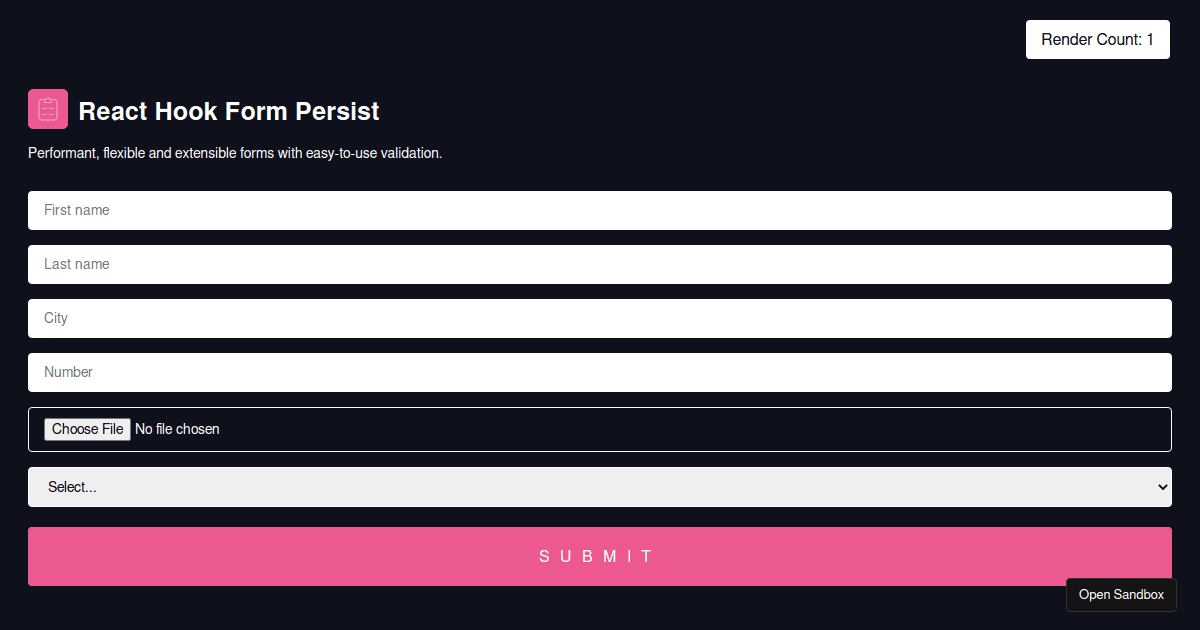Click the word 'Persist' in the page title

point(337,111)
